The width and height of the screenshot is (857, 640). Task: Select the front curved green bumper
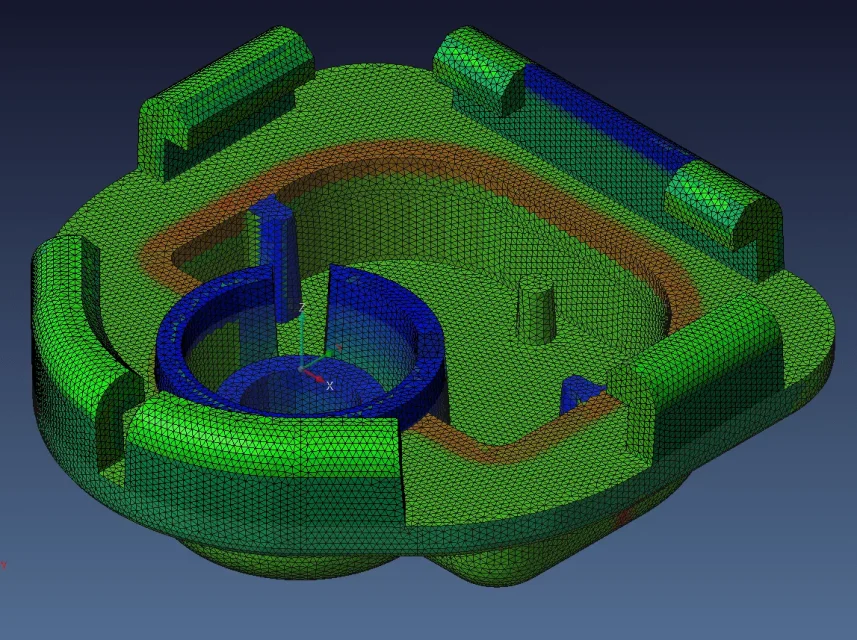(270, 440)
